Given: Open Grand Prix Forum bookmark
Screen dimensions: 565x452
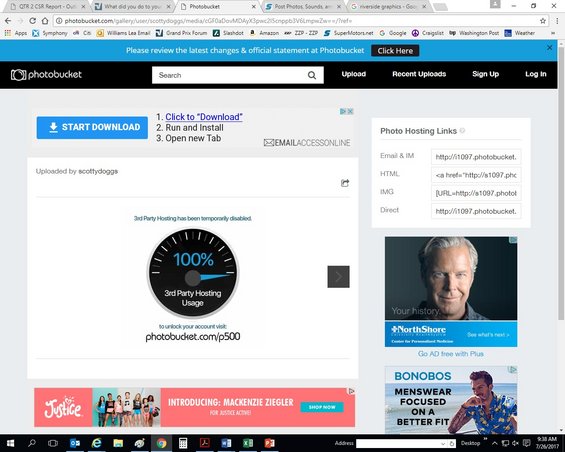Looking at the screenshot, I should coord(181,33).
